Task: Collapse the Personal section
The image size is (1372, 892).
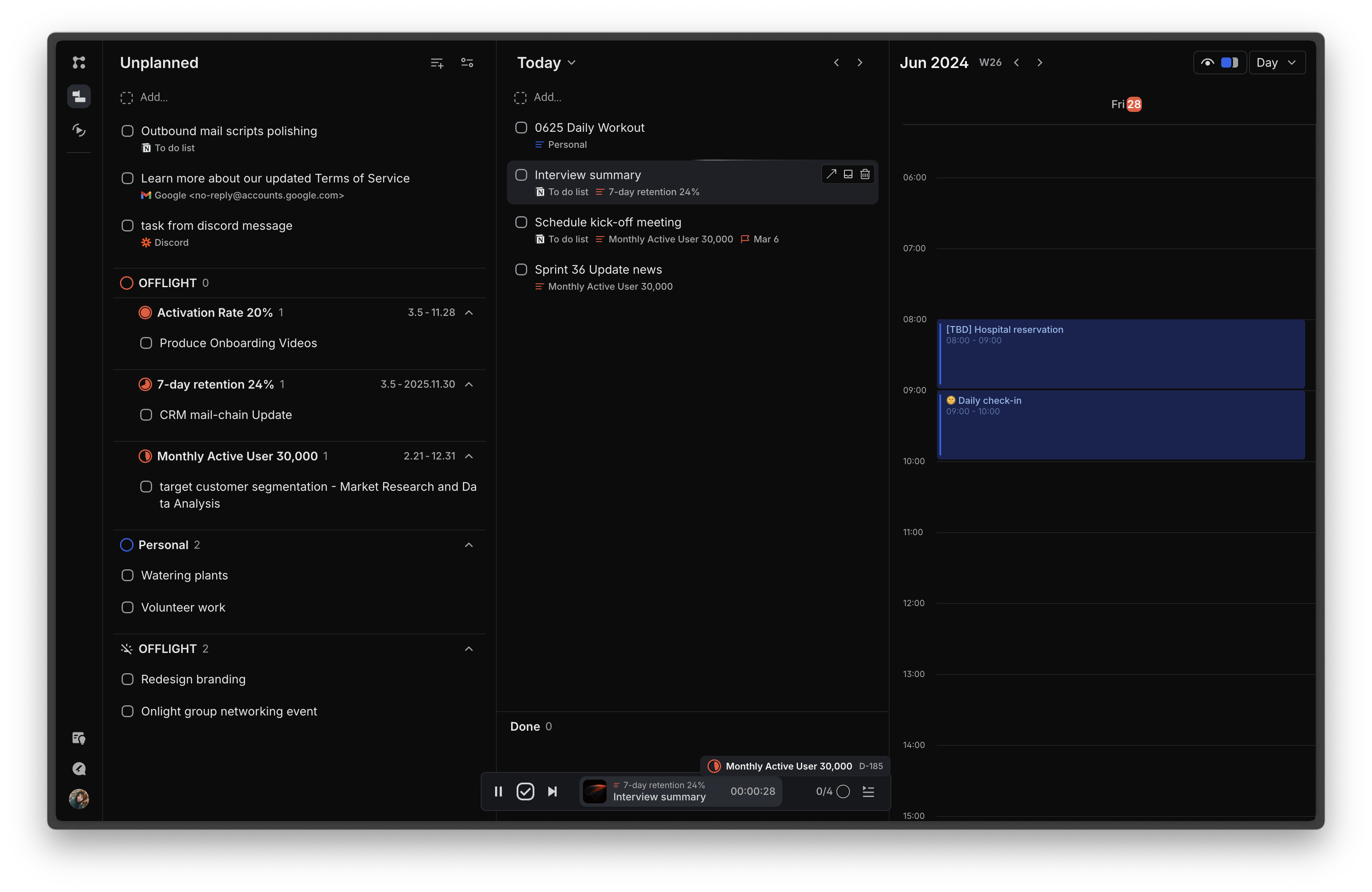Action: pos(469,544)
